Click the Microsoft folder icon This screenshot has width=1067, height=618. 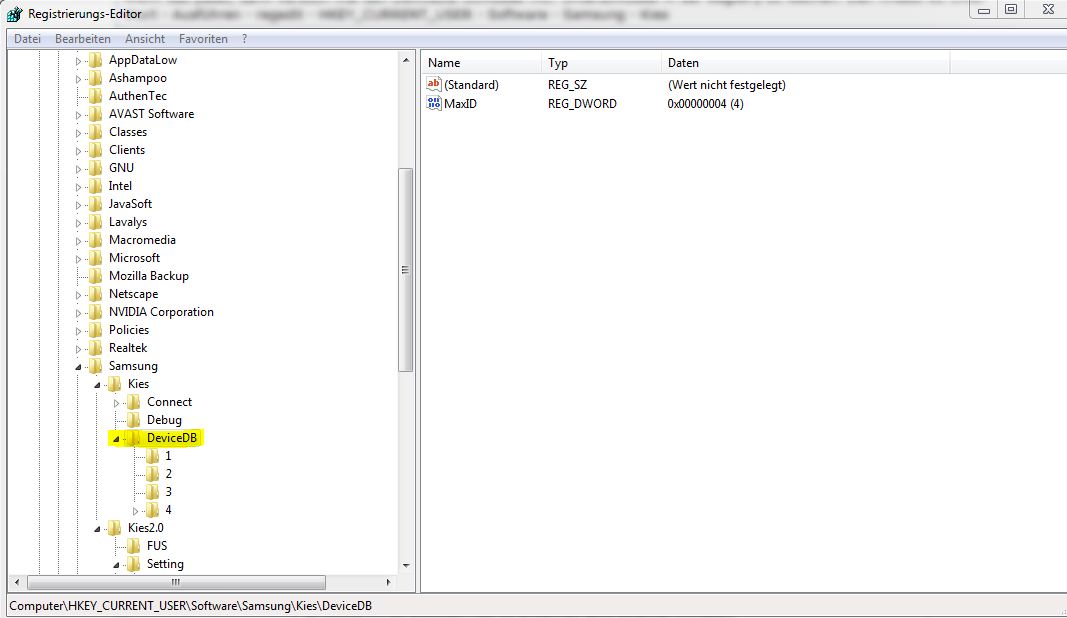[x=96, y=258]
